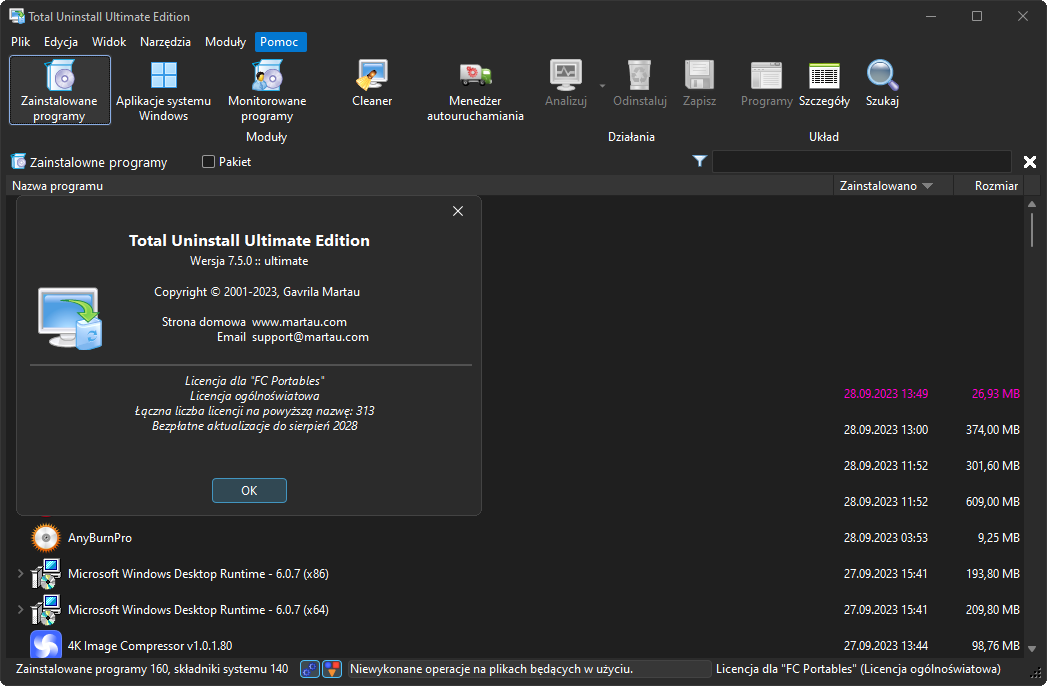The image size is (1047, 686).
Task: Open the Plik menu
Action: pyautogui.click(x=21, y=41)
